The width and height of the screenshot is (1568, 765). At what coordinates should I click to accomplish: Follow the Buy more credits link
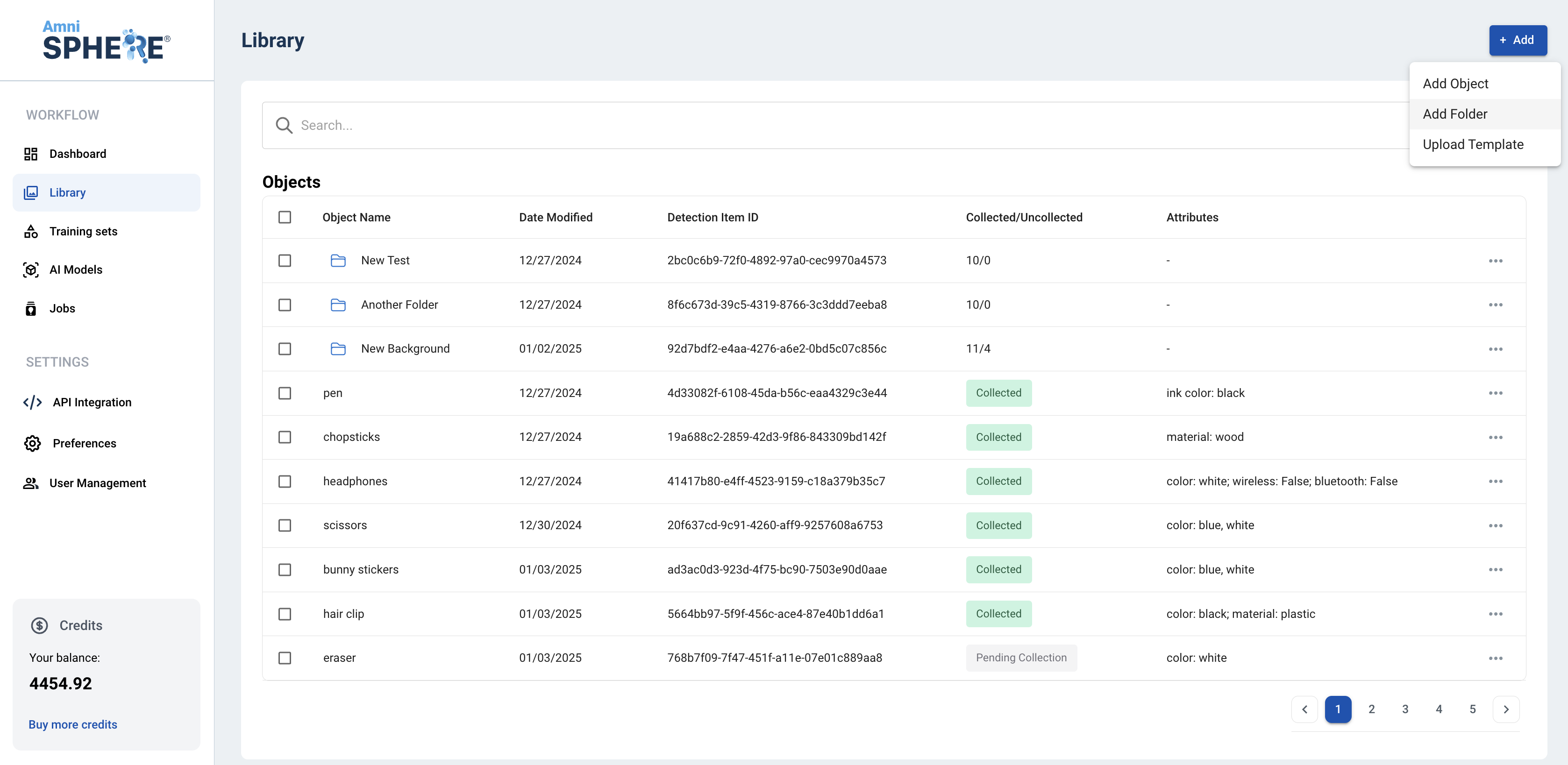coord(72,724)
